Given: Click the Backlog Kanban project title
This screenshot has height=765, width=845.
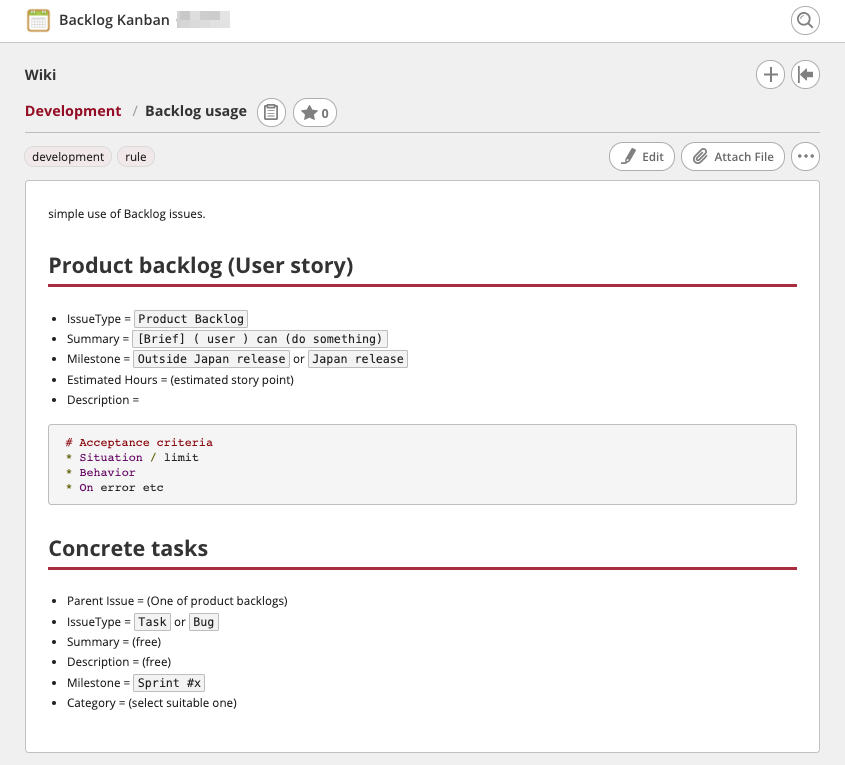Looking at the screenshot, I should click(114, 20).
